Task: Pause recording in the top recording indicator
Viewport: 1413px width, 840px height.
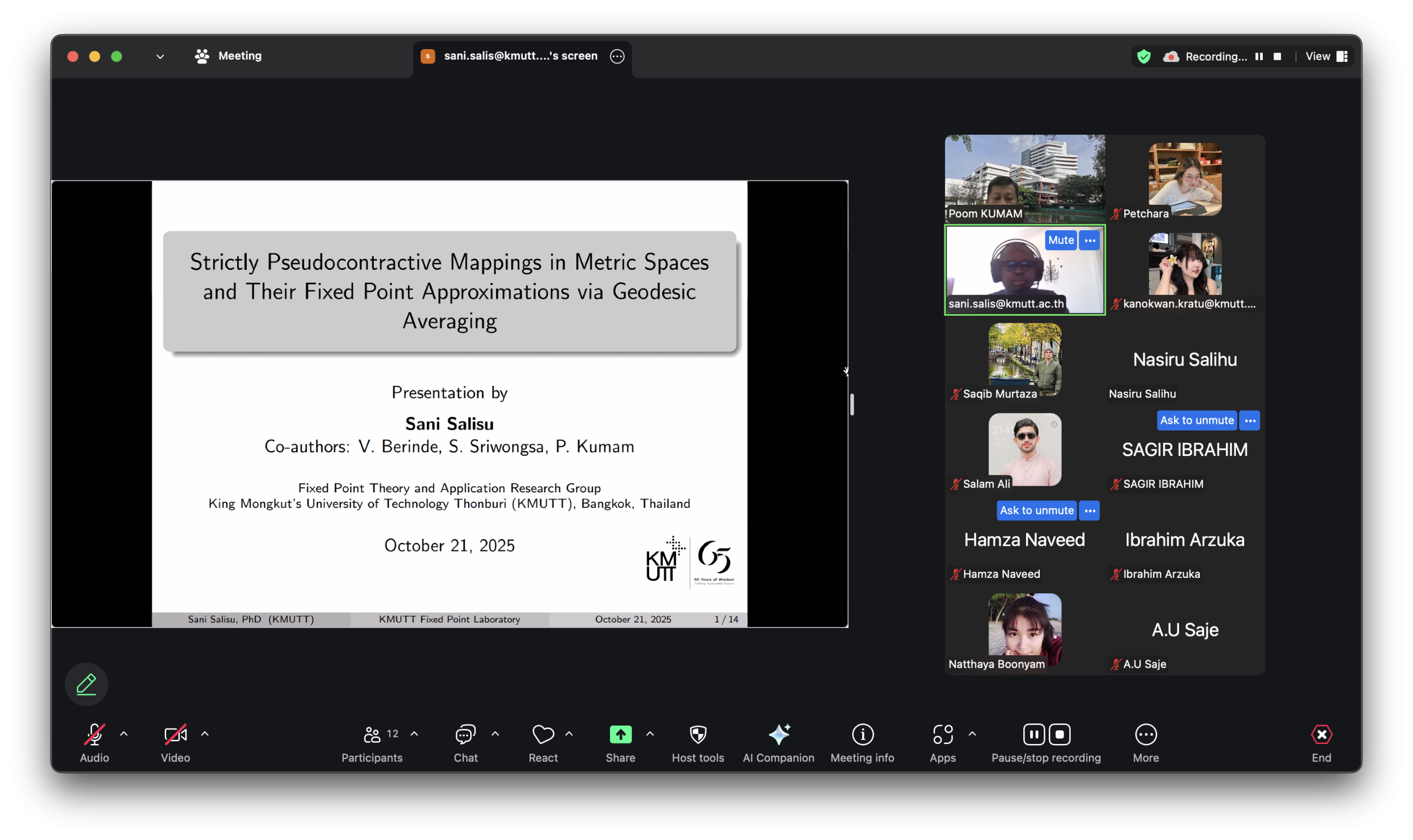Action: pos(1259,56)
